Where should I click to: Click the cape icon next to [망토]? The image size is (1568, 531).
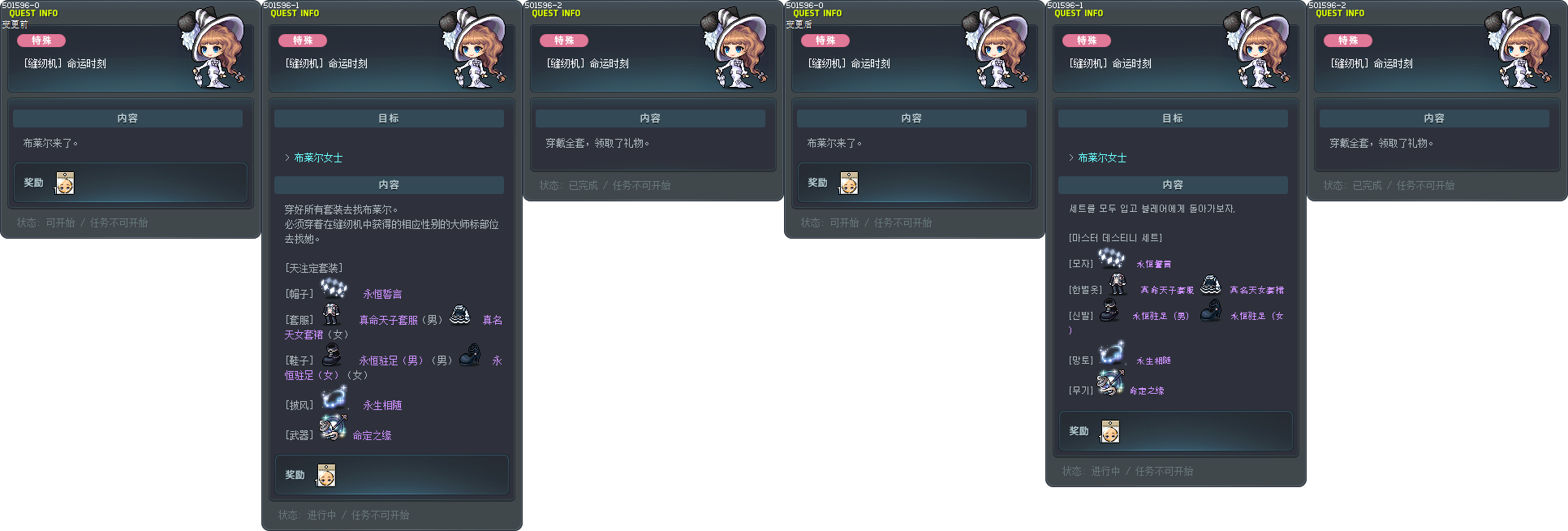tap(1111, 352)
